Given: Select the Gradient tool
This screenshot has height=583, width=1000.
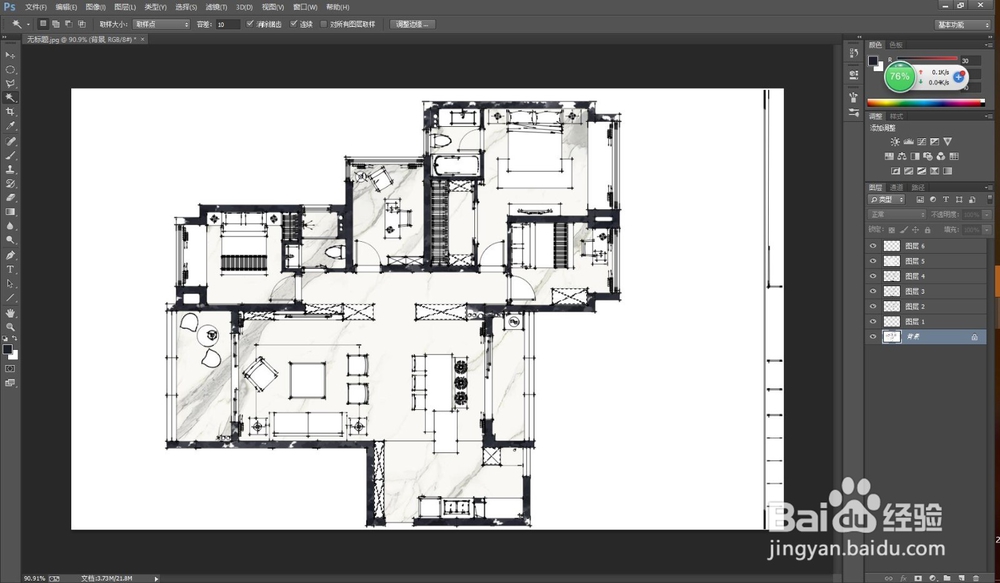Looking at the screenshot, I should (x=10, y=211).
